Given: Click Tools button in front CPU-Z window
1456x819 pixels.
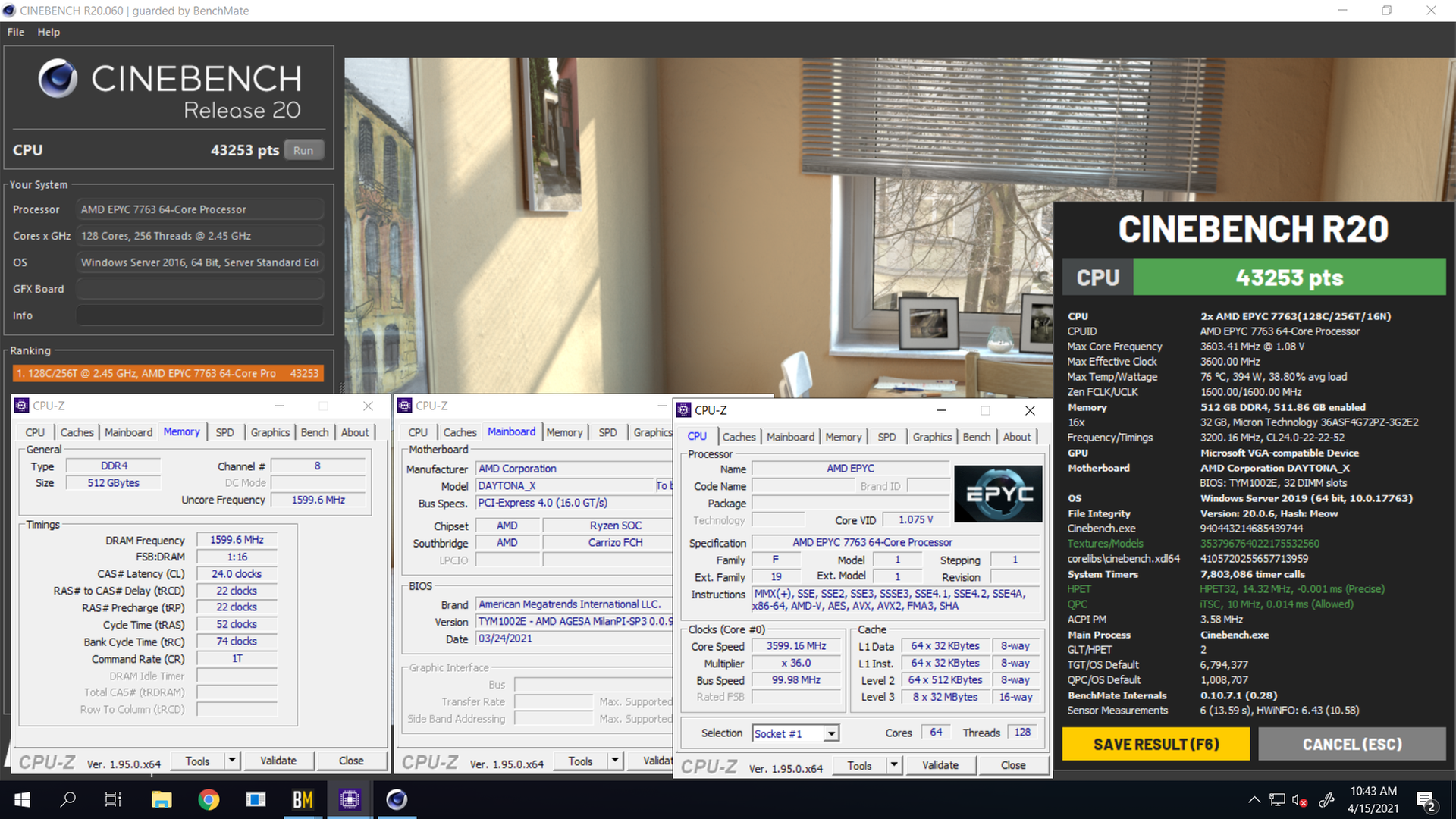Looking at the screenshot, I should (x=859, y=765).
